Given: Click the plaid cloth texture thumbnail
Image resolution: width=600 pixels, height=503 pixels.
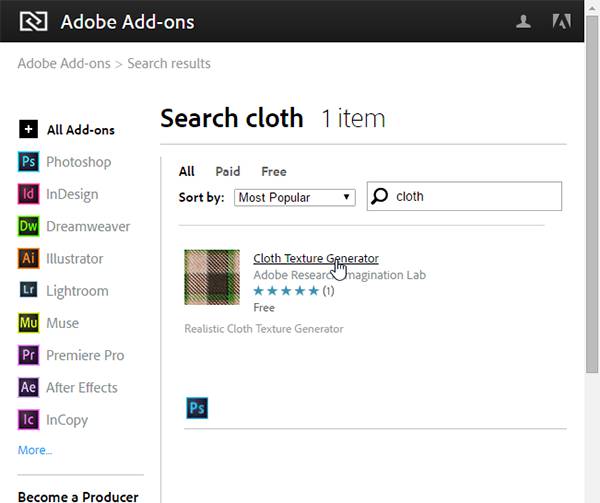Looking at the screenshot, I should point(212,277).
